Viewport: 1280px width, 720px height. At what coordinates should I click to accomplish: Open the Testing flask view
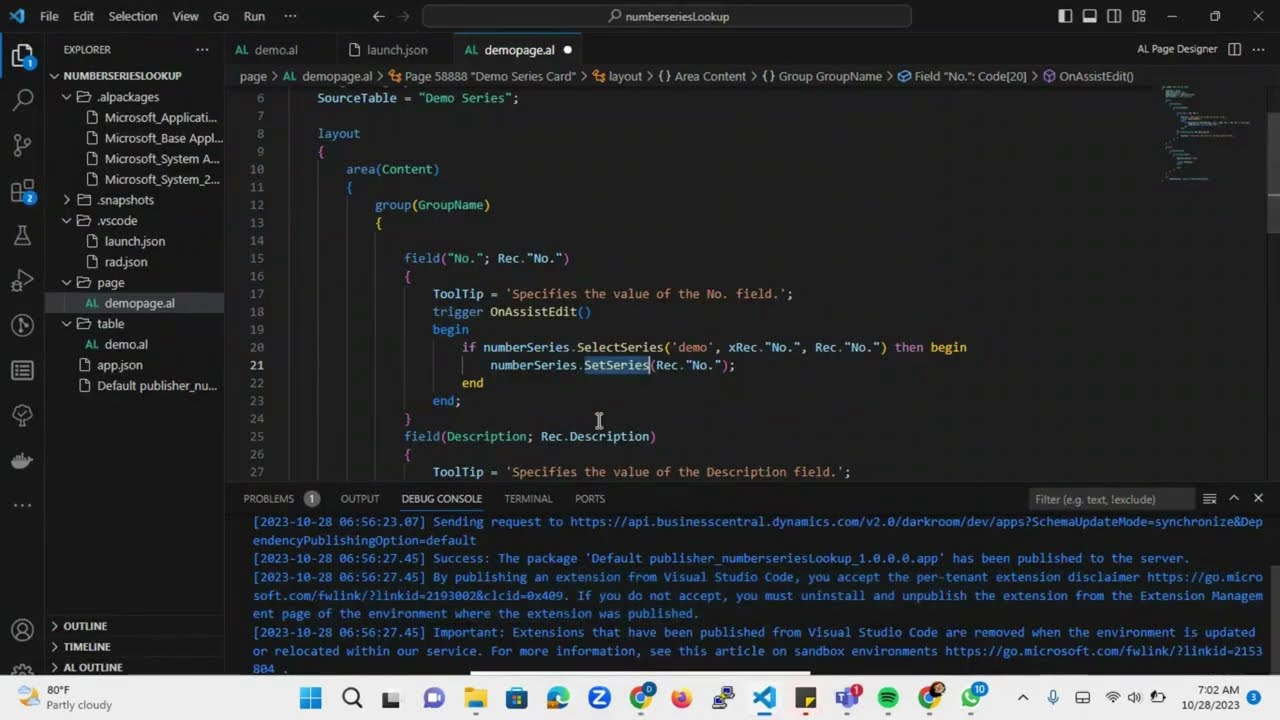point(22,236)
